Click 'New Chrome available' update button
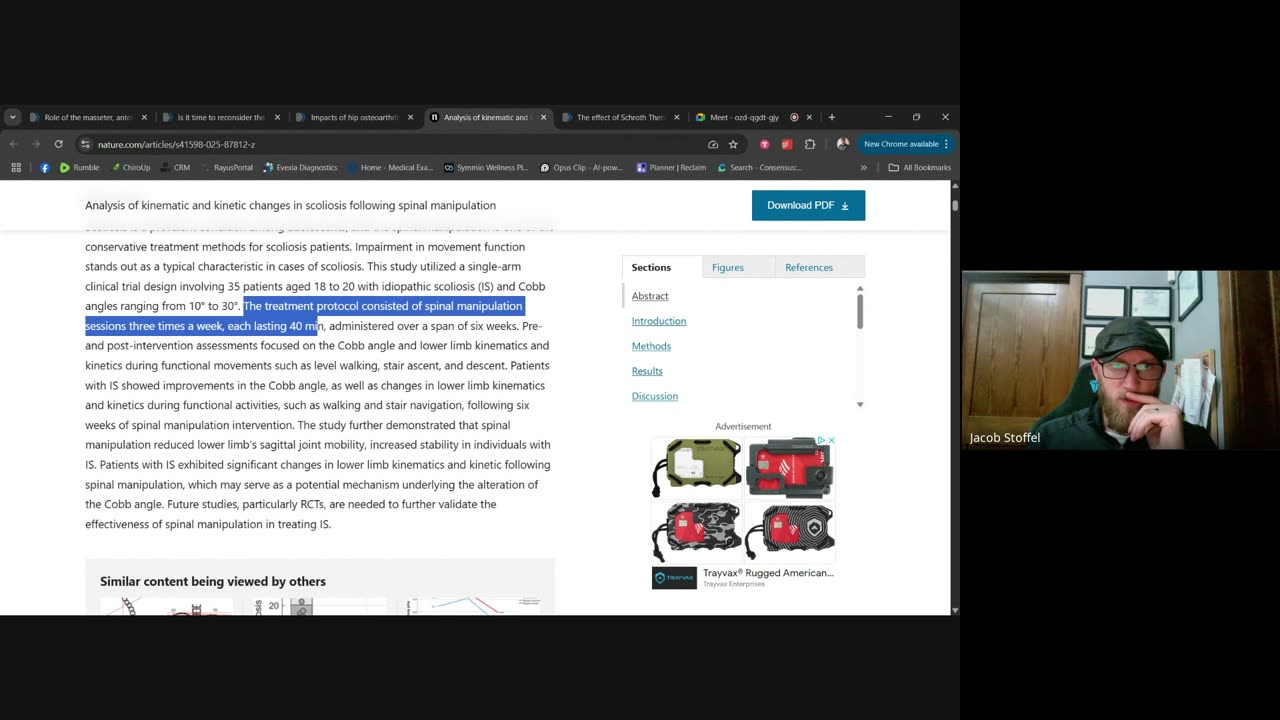The width and height of the screenshot is (1280, 720). 906,144
